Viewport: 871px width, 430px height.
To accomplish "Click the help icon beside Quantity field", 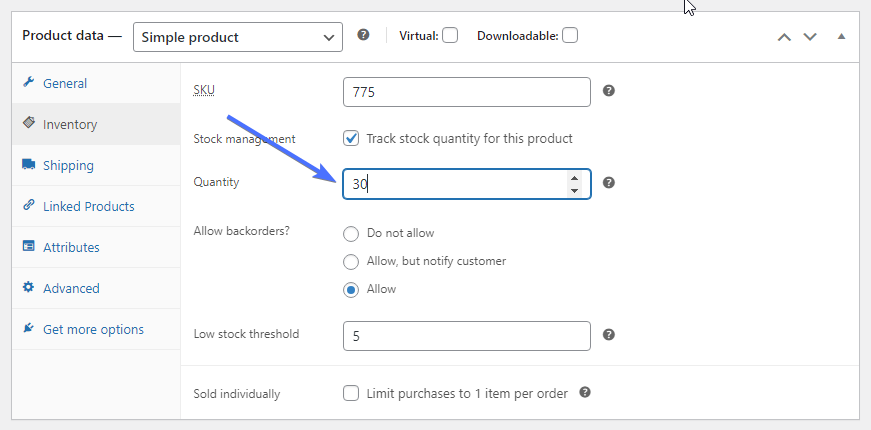I will [609, 183].
